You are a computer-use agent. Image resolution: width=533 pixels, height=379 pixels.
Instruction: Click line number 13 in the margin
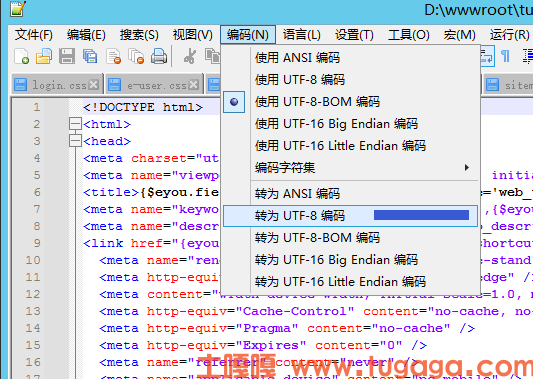(33, 311)
